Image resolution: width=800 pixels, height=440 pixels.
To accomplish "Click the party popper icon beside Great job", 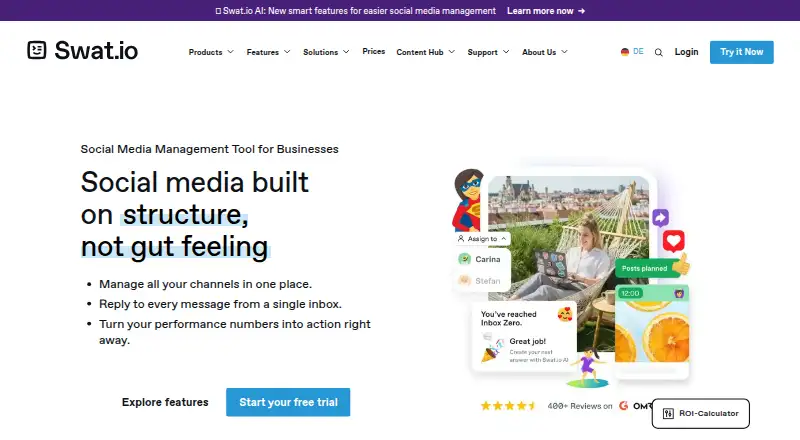I will pyautogui.click(x=492, y=348).
